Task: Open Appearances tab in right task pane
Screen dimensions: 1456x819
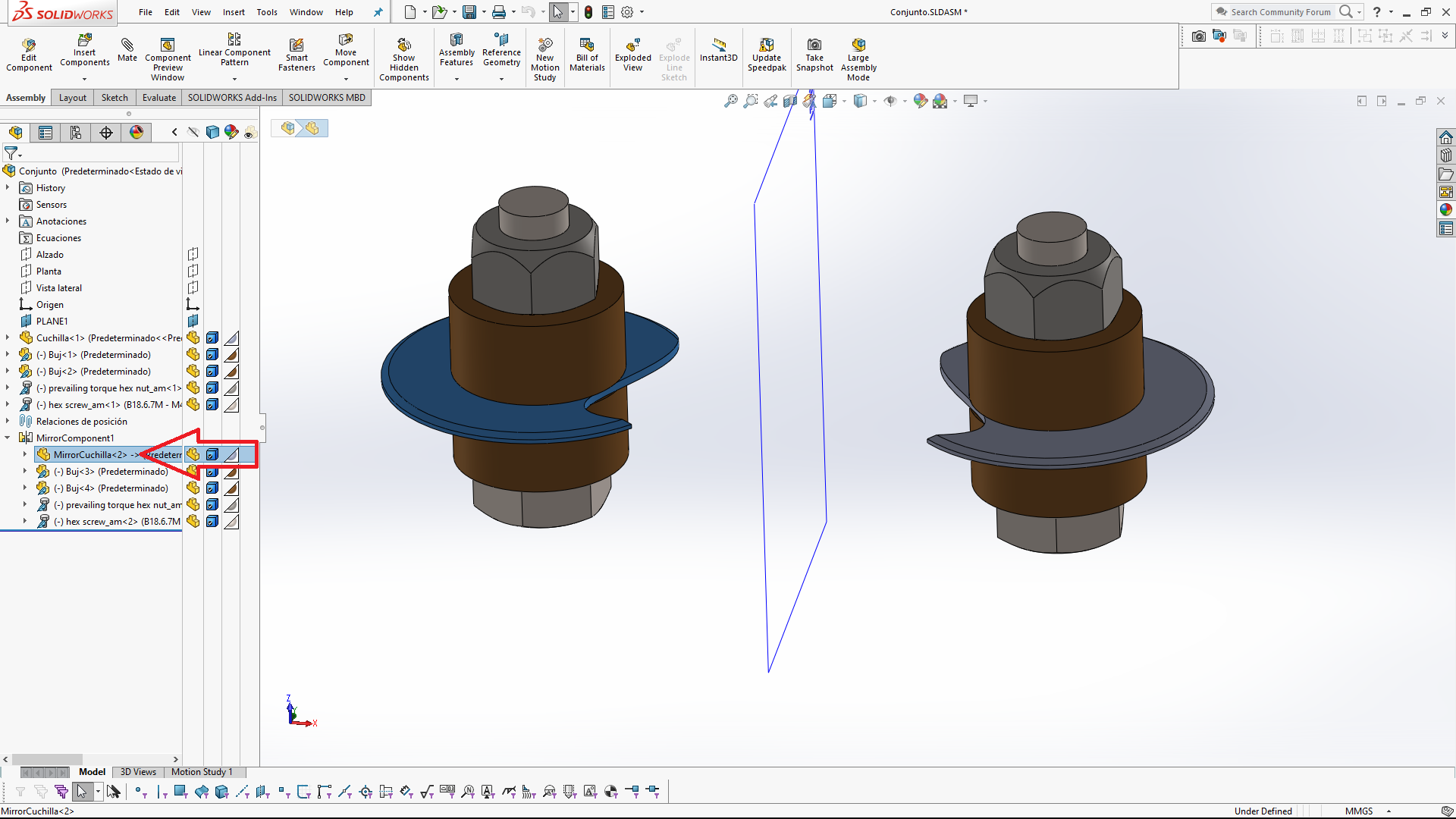Action: (x=1446, y=210)
